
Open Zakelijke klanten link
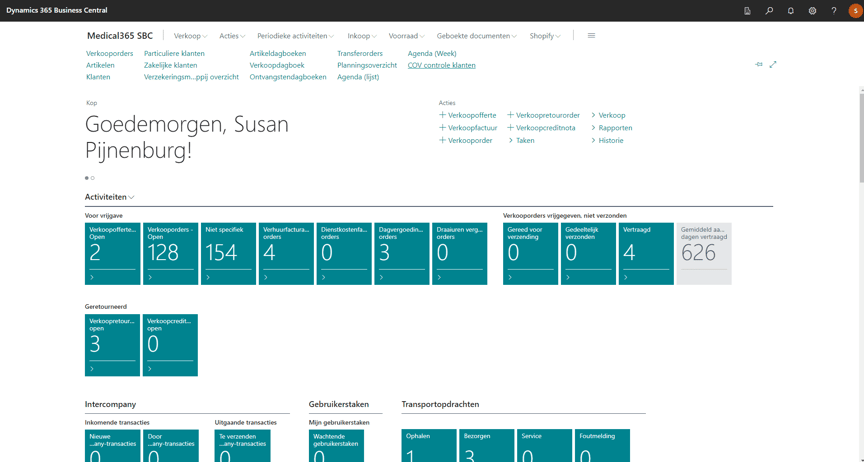[170, 65]
